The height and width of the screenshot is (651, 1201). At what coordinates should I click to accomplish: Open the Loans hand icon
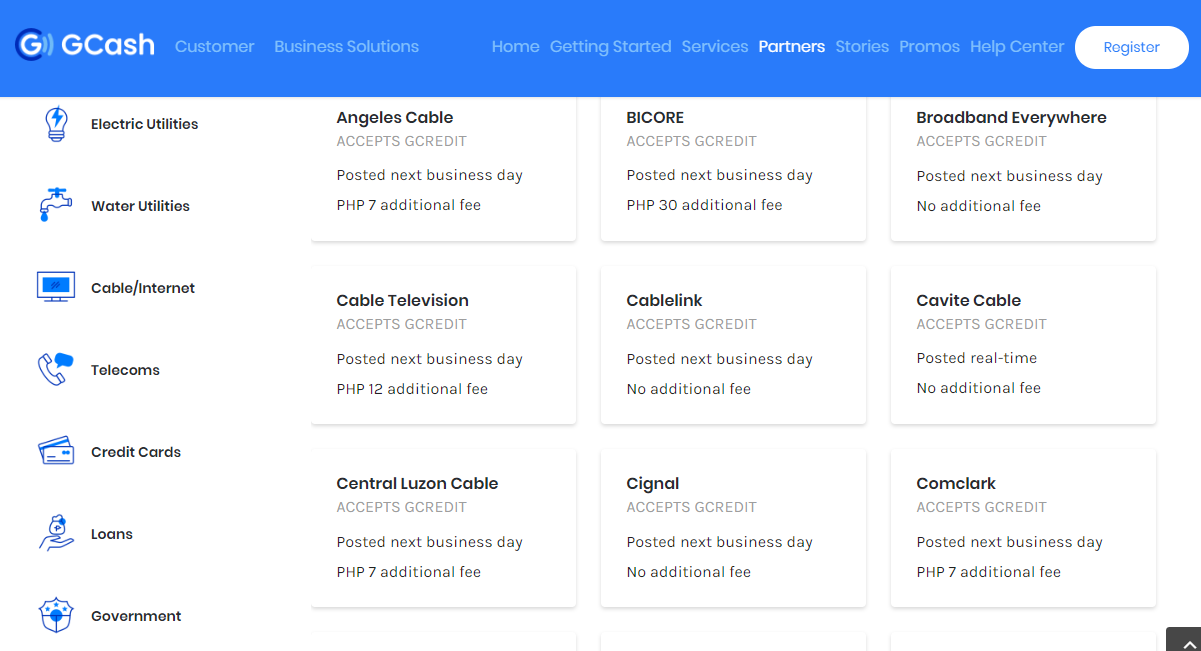click(x=56, y=533)
